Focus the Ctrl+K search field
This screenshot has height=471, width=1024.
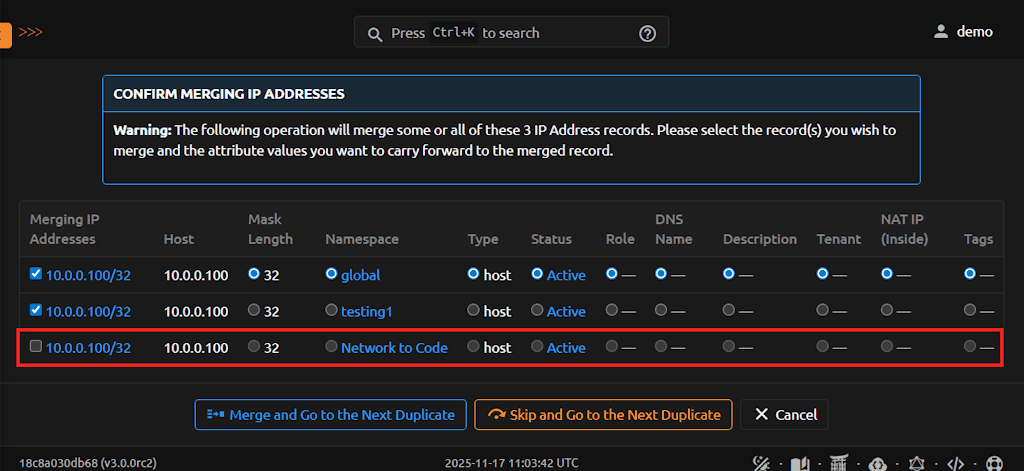coord(510,33)
